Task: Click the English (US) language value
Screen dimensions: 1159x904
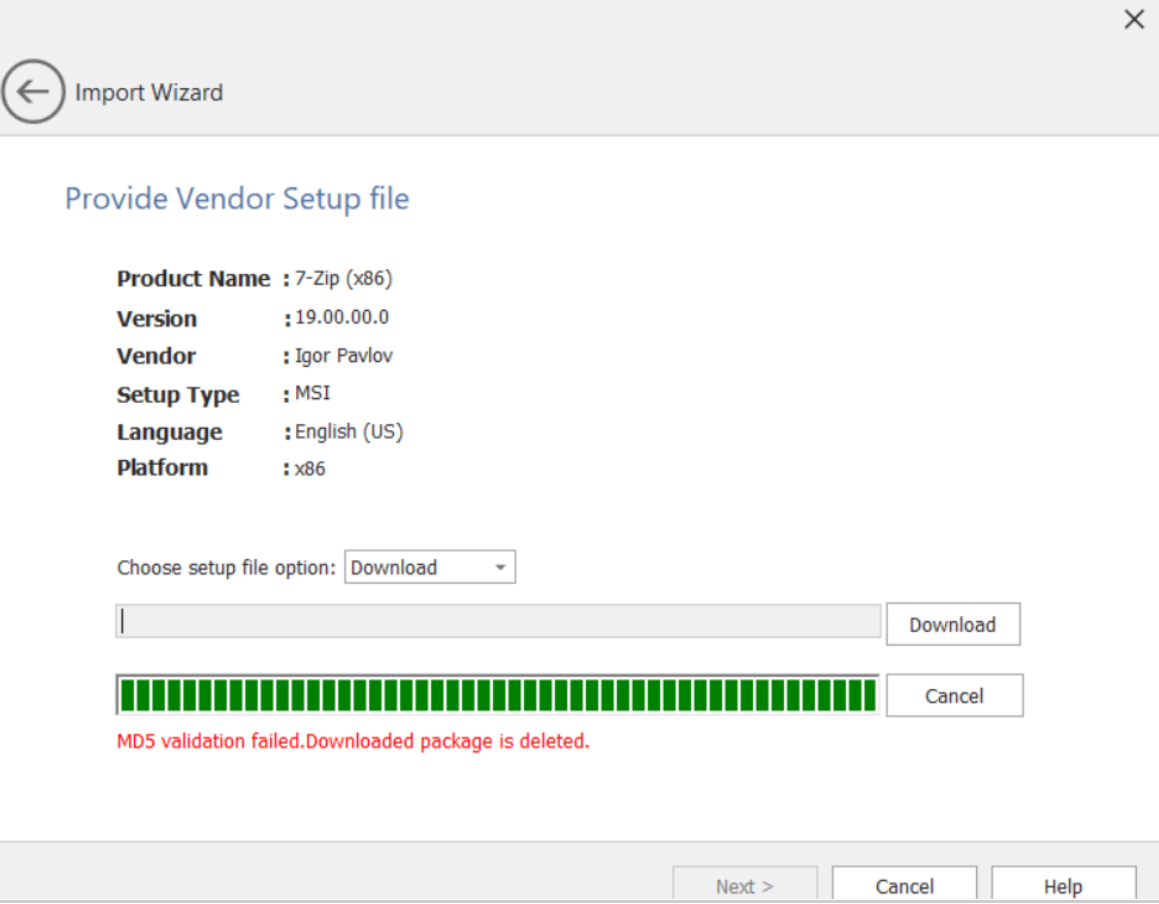Action: (x=349, y=432)
